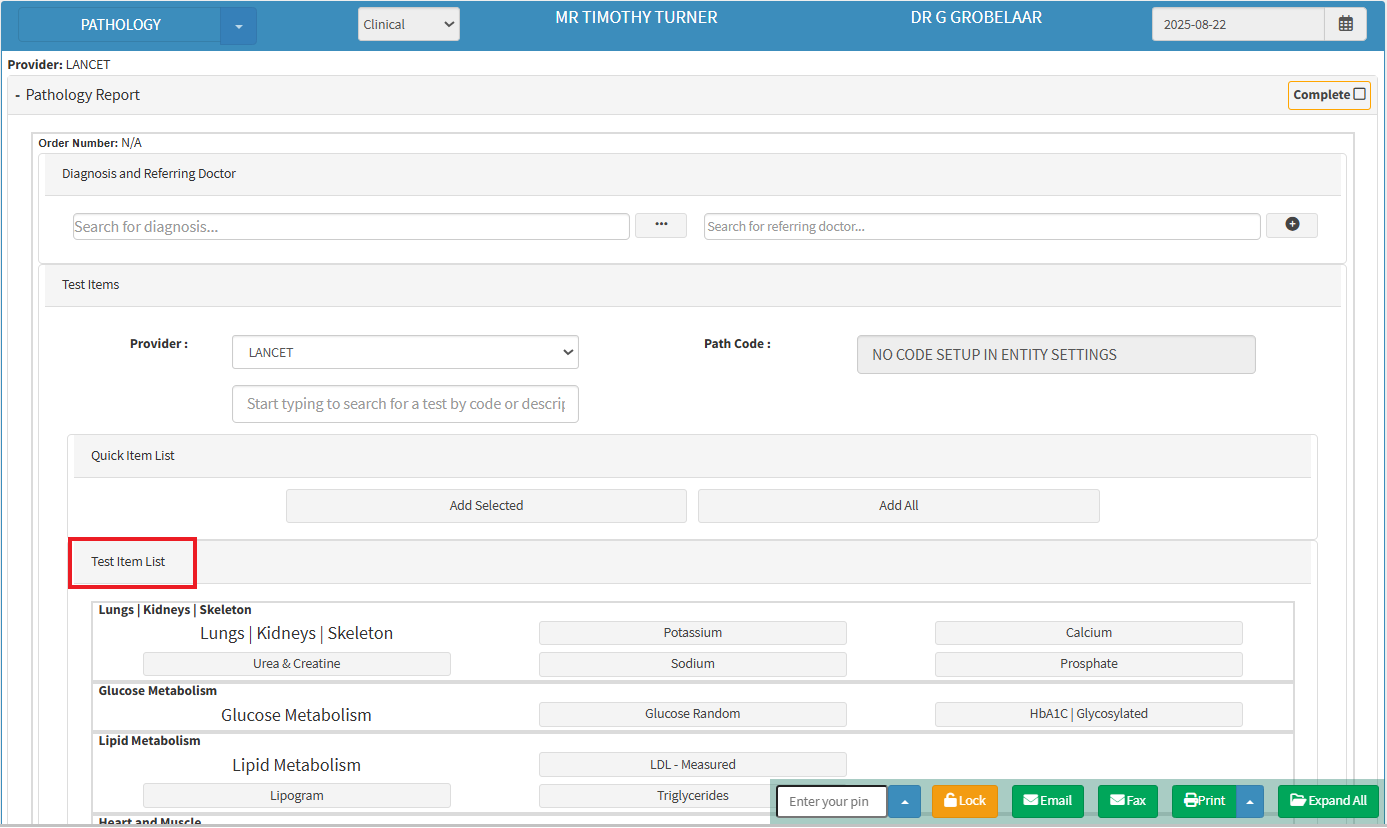Click the orange Lock button

coord(964,801)
